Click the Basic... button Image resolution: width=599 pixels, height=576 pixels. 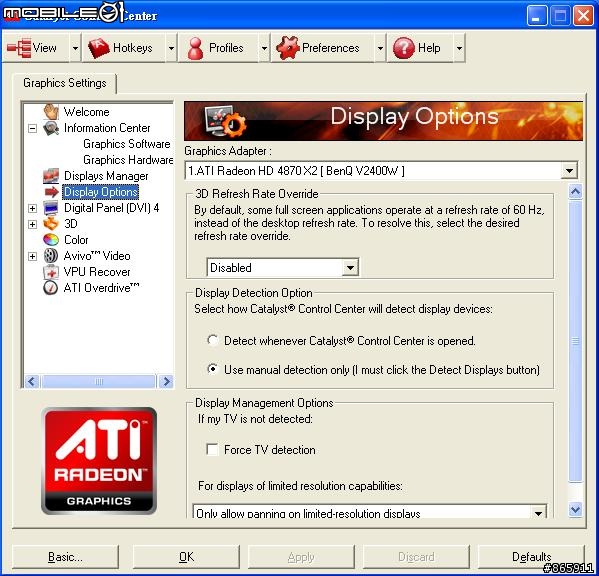pyautogui.click(x=65, y=557)
